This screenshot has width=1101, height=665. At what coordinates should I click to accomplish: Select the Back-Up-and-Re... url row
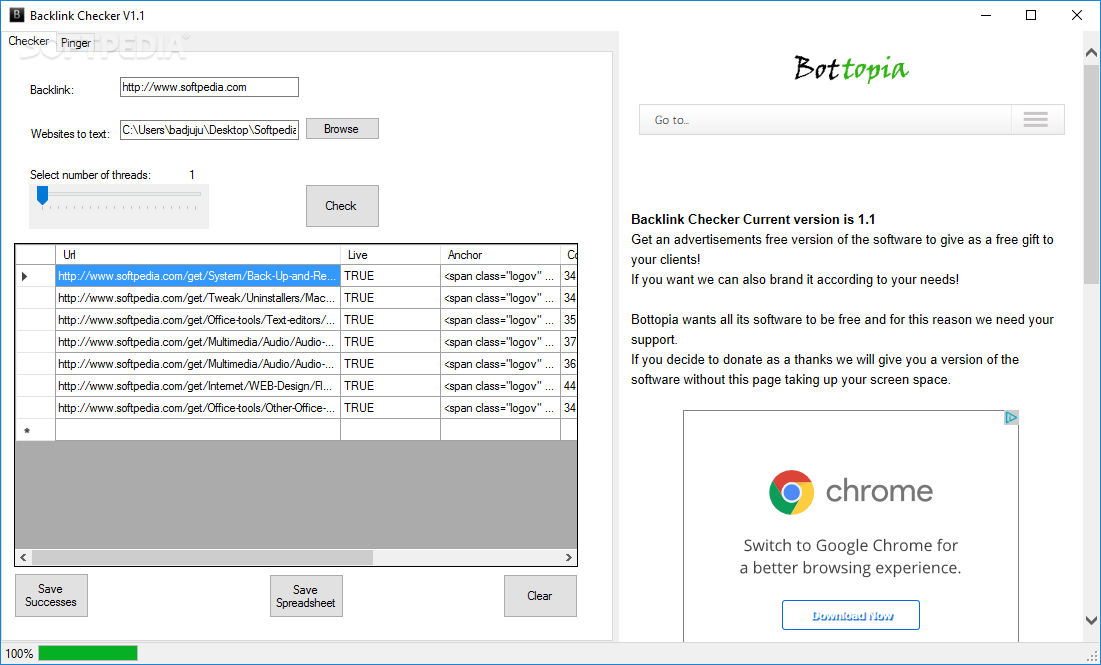coord(198,276)
